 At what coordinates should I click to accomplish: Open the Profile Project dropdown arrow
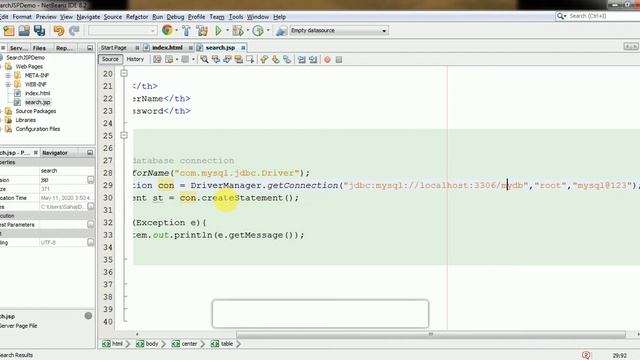[268, 31]
